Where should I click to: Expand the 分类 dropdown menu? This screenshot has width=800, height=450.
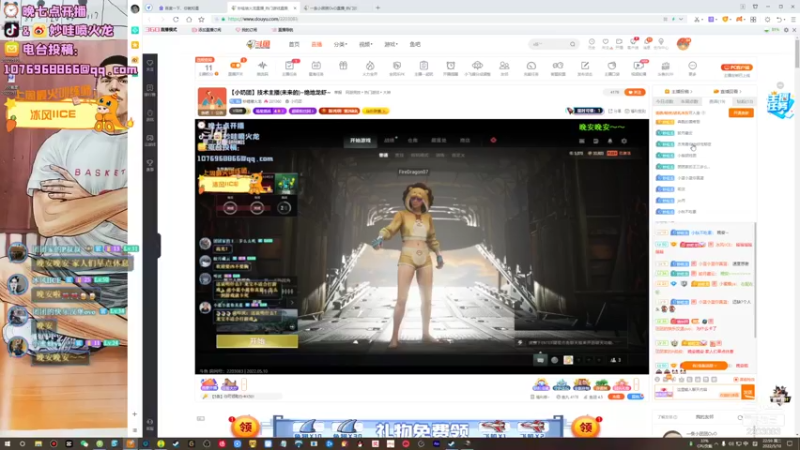click(340, 44)
